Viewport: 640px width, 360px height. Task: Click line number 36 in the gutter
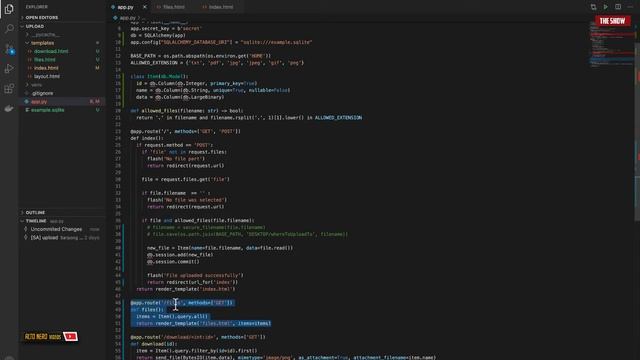118,220
